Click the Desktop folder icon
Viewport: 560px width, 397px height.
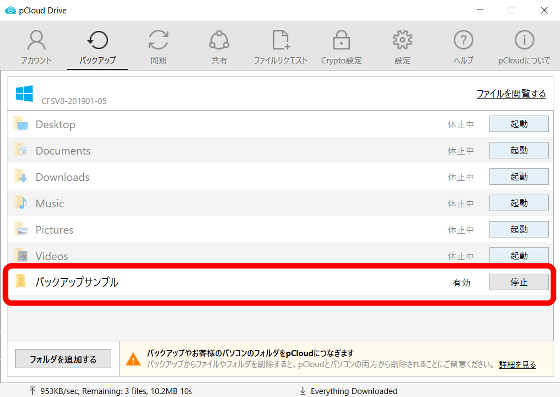(21, 124)
